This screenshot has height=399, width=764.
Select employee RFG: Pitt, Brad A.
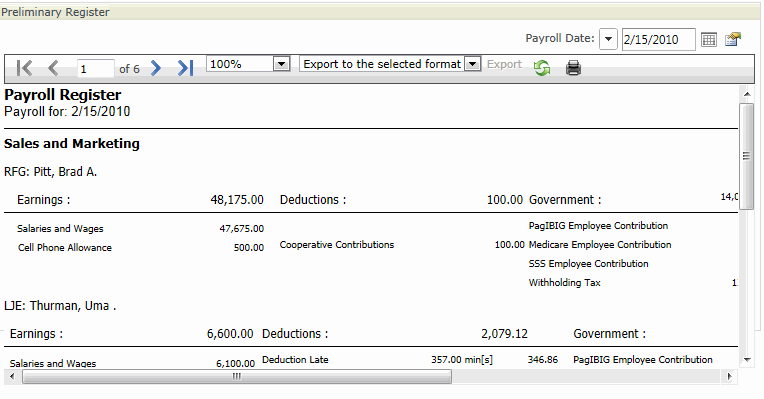tap(51, 172)
